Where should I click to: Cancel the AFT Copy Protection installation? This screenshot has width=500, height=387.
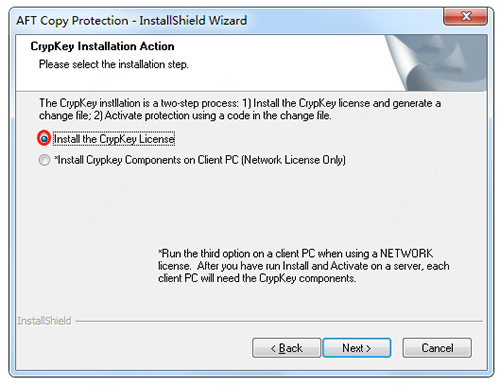coord(437,348)
